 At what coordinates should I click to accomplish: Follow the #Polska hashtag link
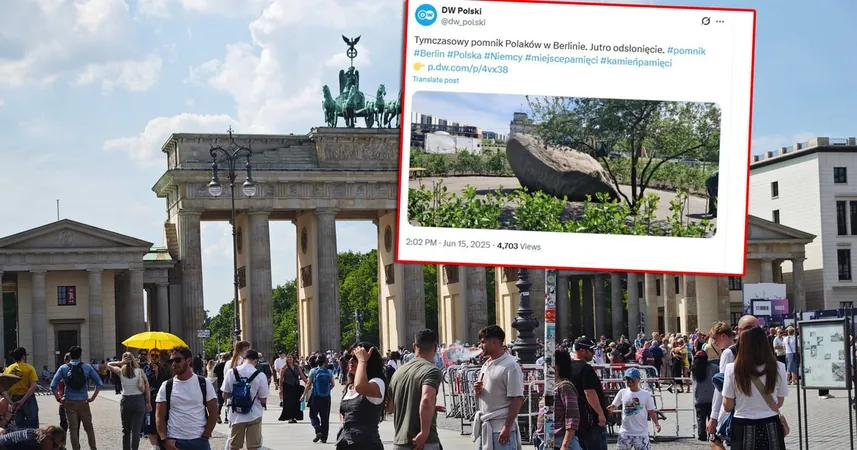coord(464,55)
